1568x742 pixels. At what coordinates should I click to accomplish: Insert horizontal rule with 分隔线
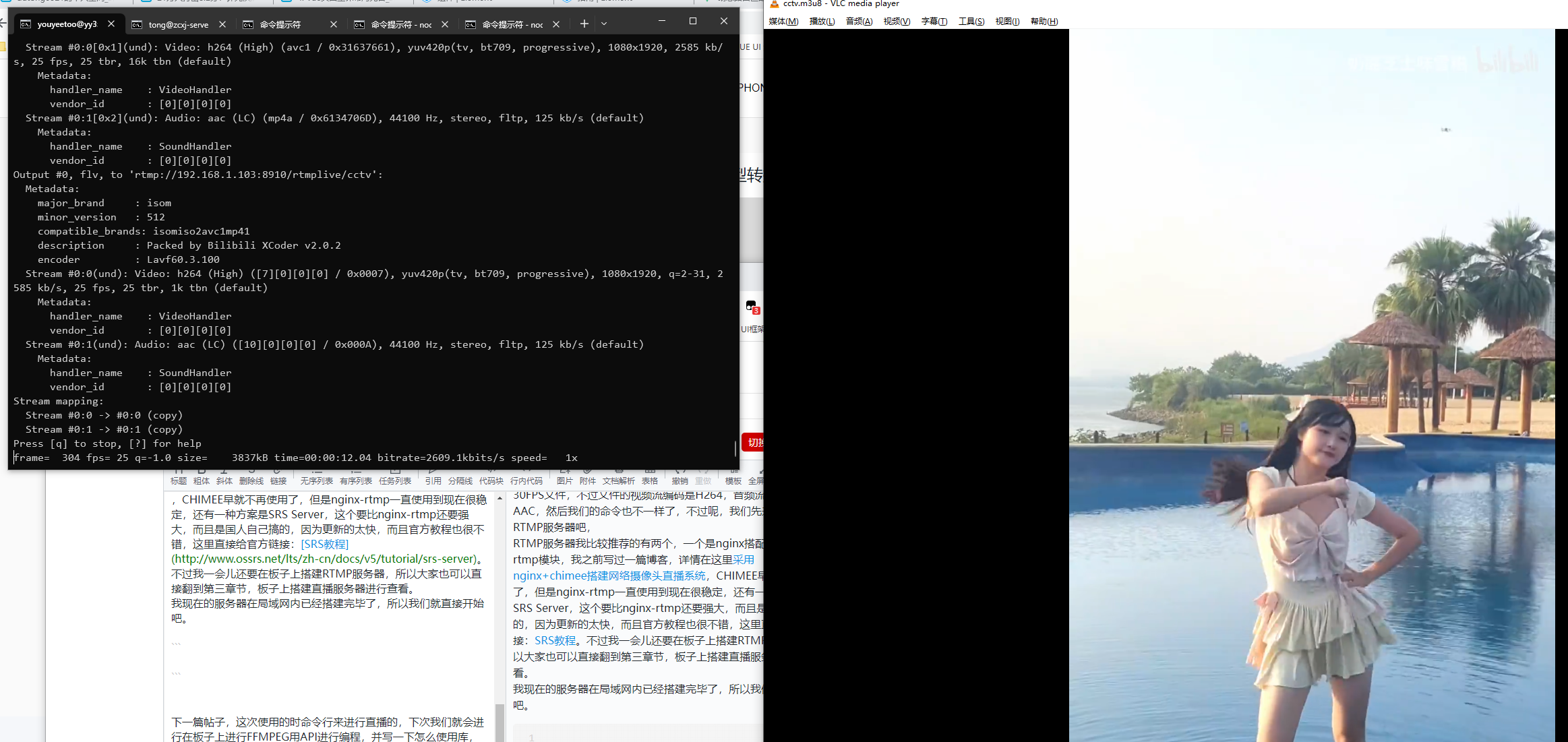tap(460, 476)
